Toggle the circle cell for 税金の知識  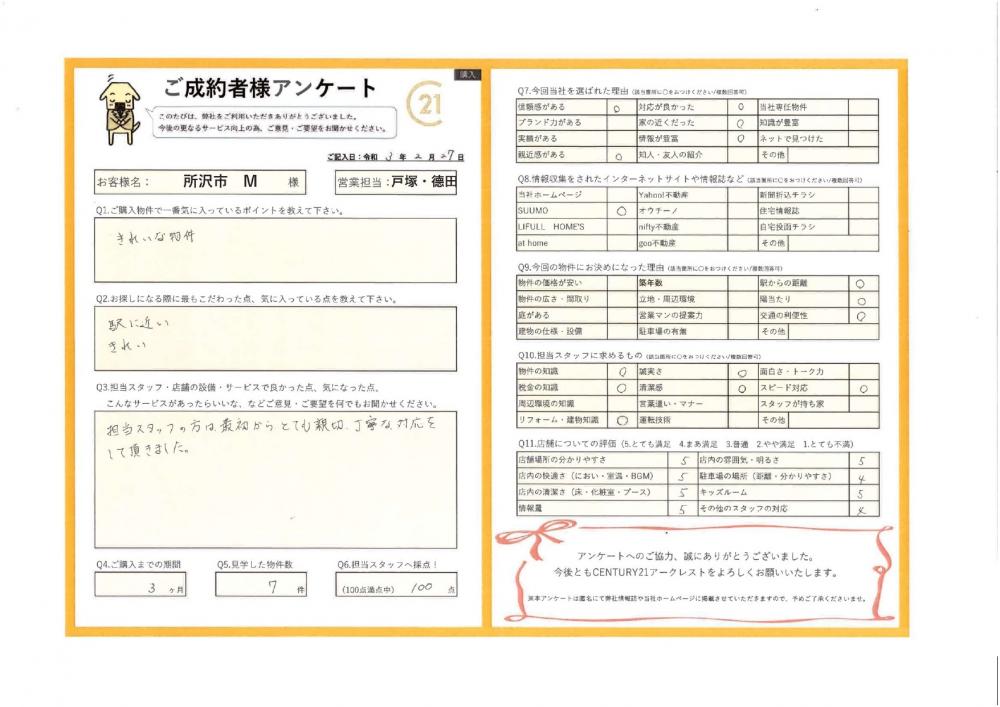[622, 388]
